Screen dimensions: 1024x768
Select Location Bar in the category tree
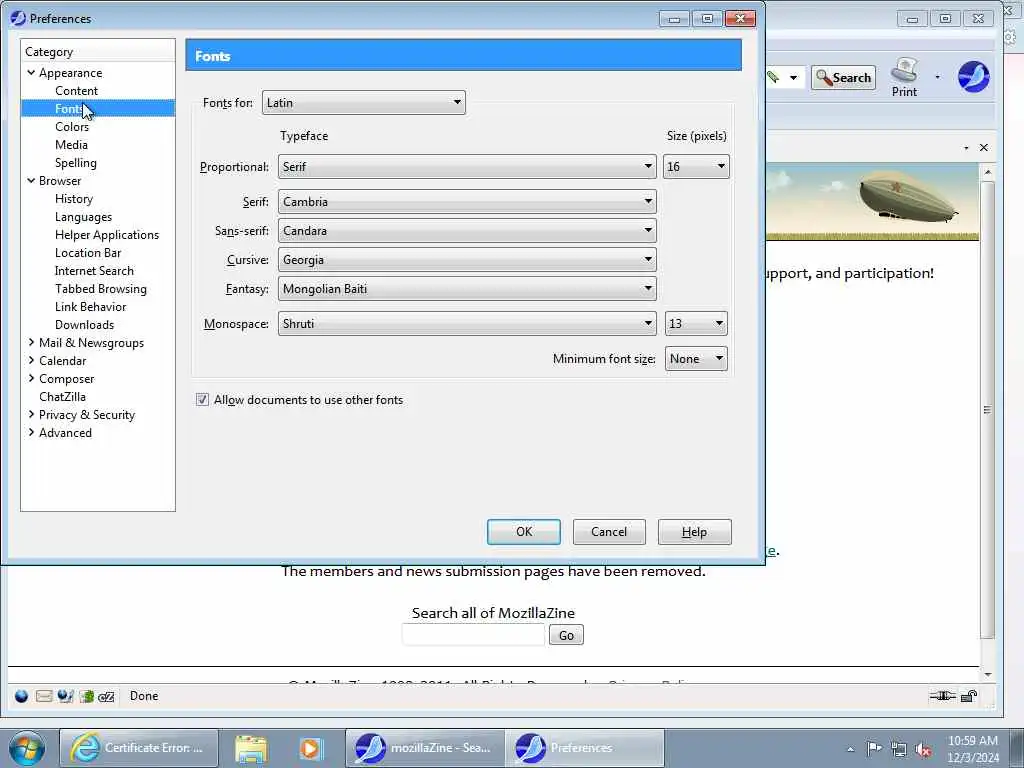pos(88,253)
